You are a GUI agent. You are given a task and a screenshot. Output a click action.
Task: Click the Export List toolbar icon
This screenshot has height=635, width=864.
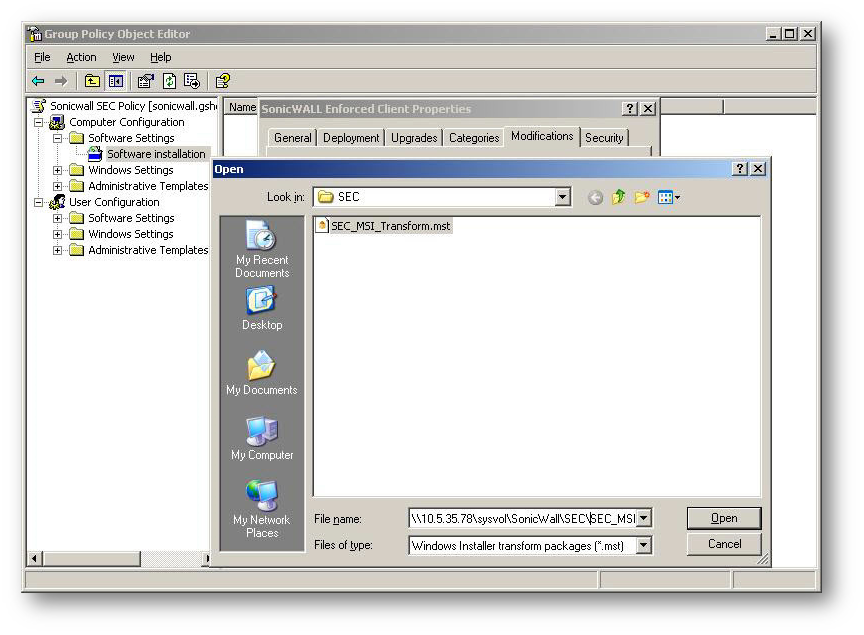click(x=191, y=81)
